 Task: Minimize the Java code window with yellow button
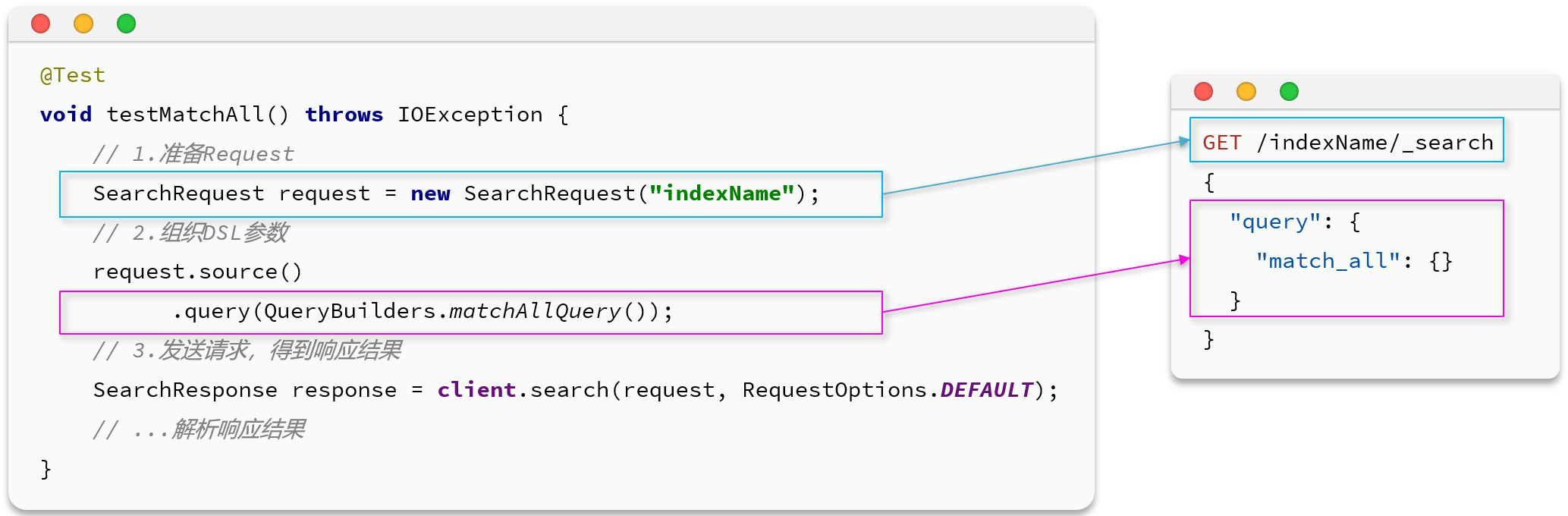click(x=83, y=24)
